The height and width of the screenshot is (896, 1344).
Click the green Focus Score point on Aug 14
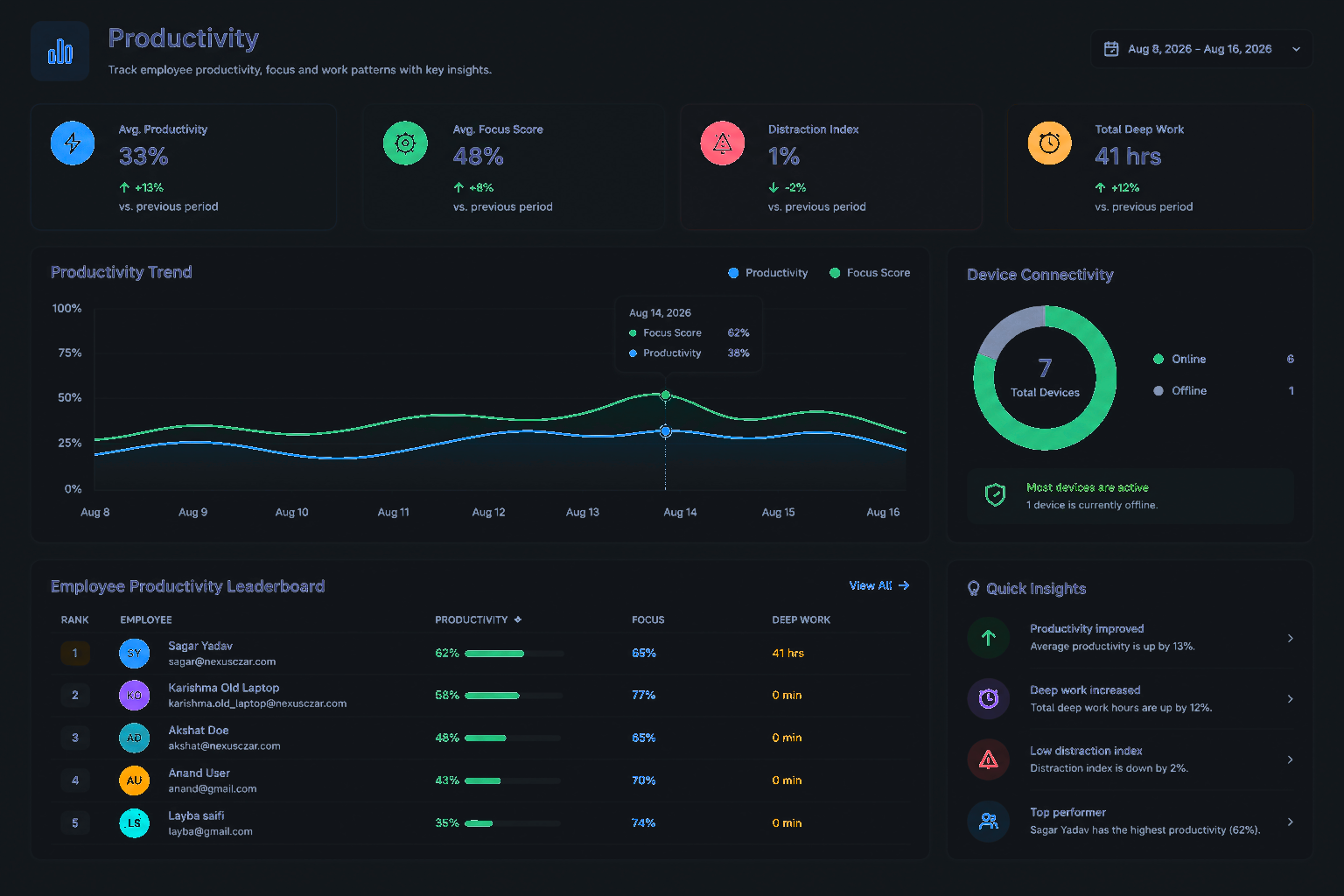tap(666, 395)
